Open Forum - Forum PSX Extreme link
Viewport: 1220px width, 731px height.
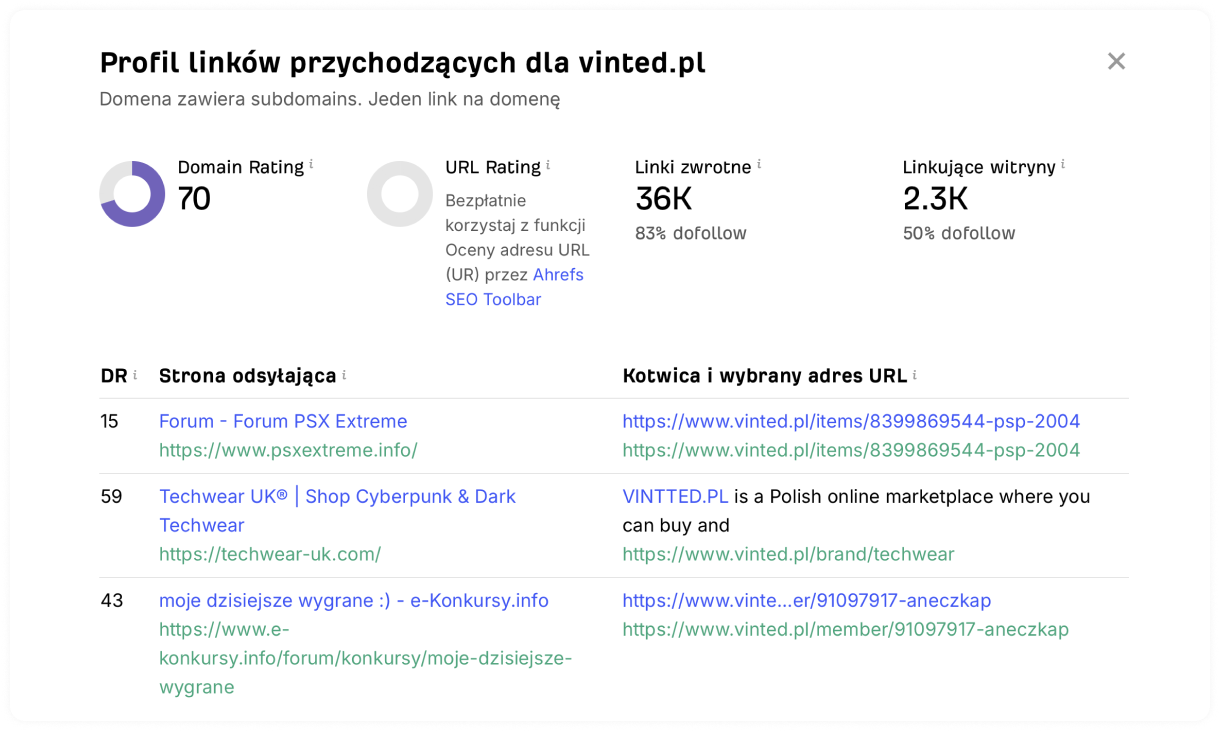pos(283,421)
